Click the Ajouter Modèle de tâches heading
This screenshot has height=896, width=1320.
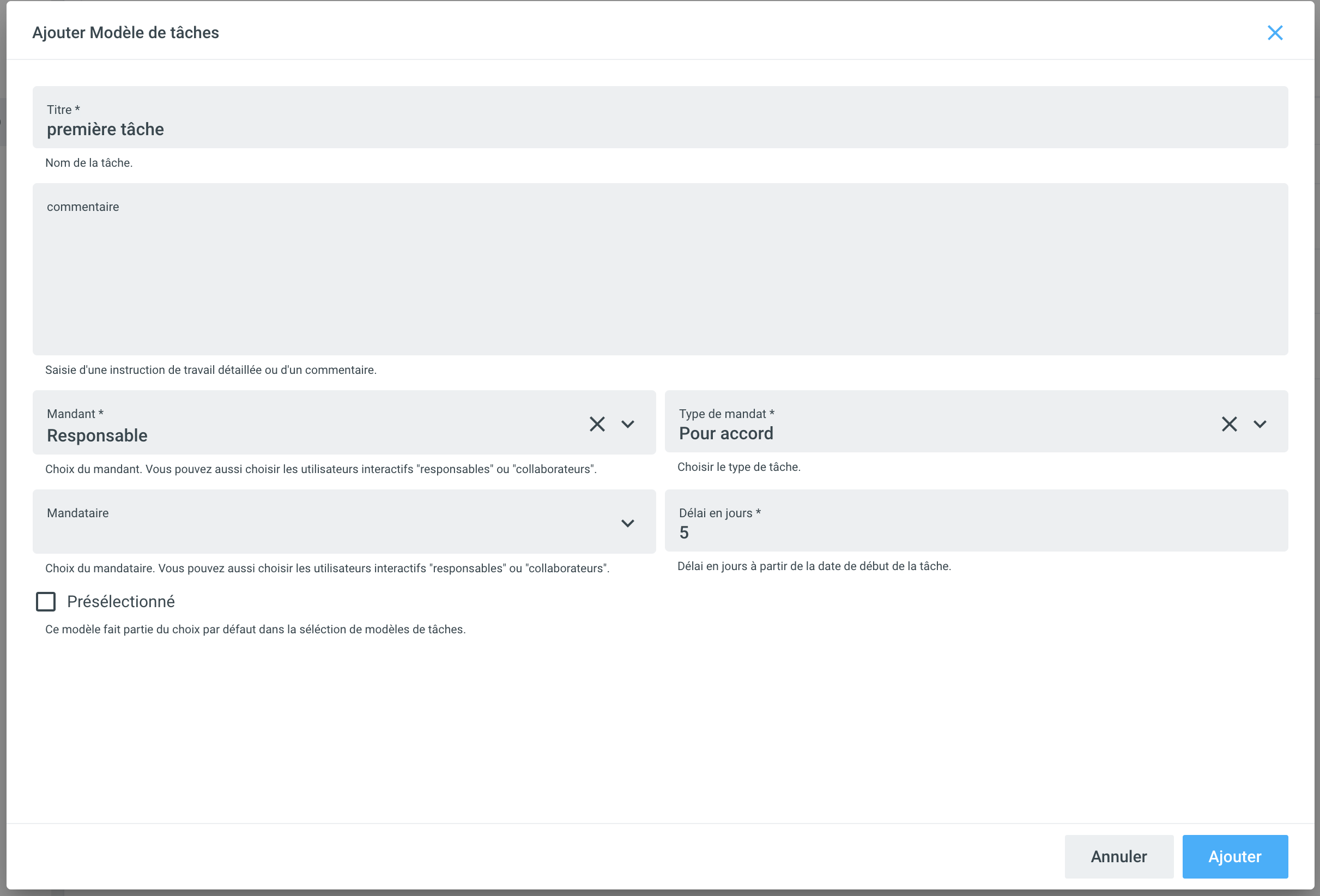[125, 33]
